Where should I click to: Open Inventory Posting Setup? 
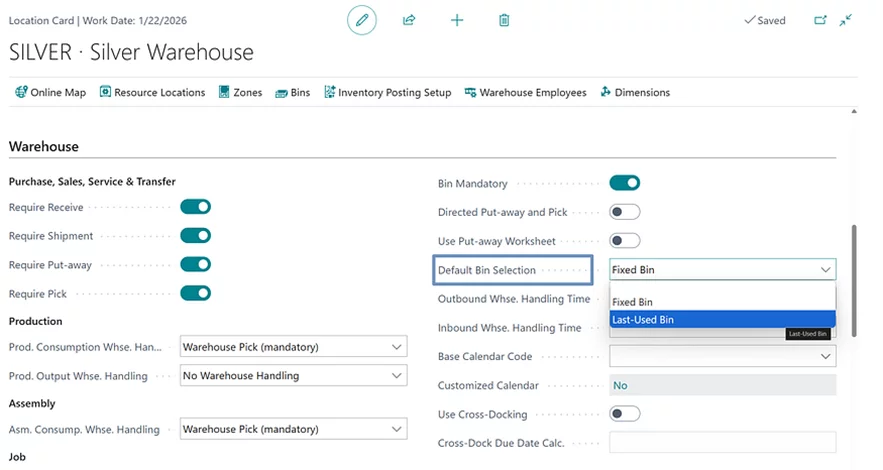click(388, 92)
